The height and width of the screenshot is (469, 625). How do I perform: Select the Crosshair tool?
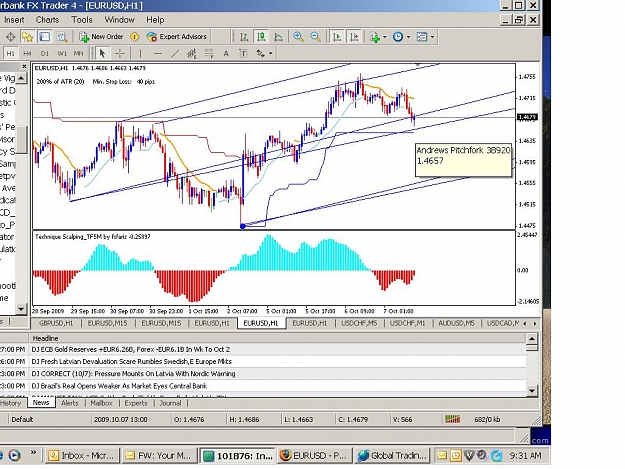click(120, 53)
